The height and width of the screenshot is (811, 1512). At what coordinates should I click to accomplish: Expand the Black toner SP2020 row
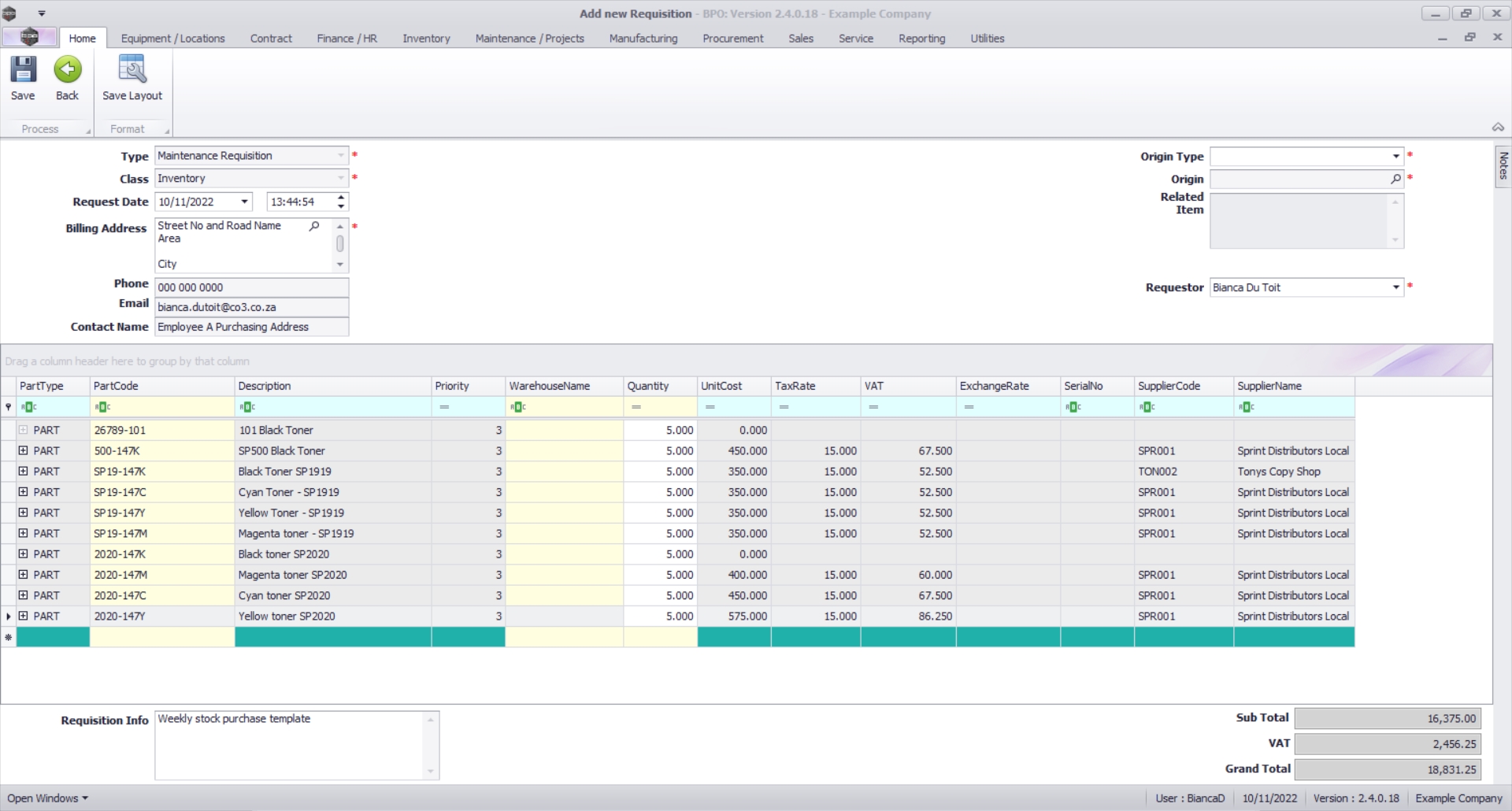click(24, 554)
